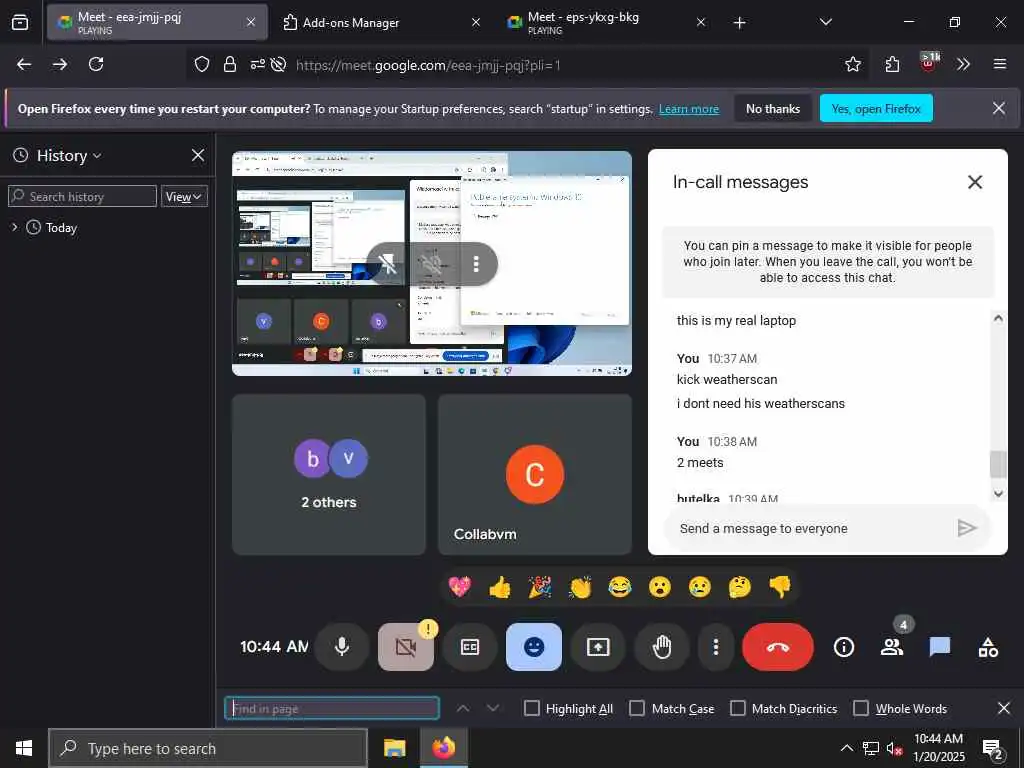Click the crossed-out audio icon on the shared screen tile
The image size is (1024, 768).
432,264
